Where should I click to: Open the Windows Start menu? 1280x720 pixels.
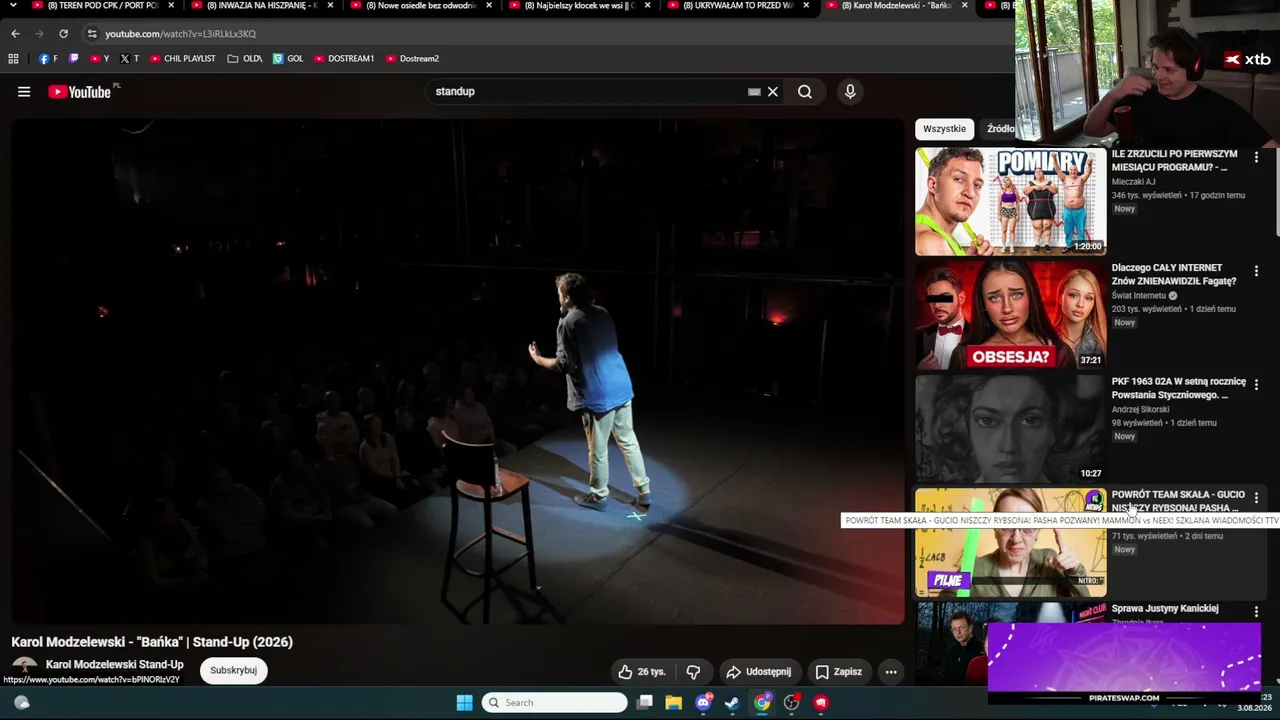[x=464, y=702]
